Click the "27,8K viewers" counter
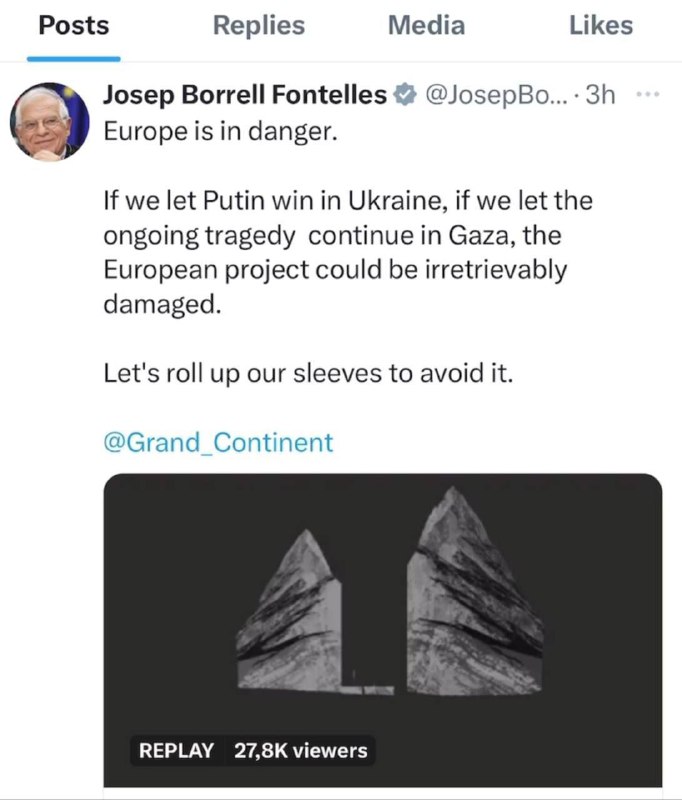The height and width of the screenshot is (800, 682). coord(300,748)
